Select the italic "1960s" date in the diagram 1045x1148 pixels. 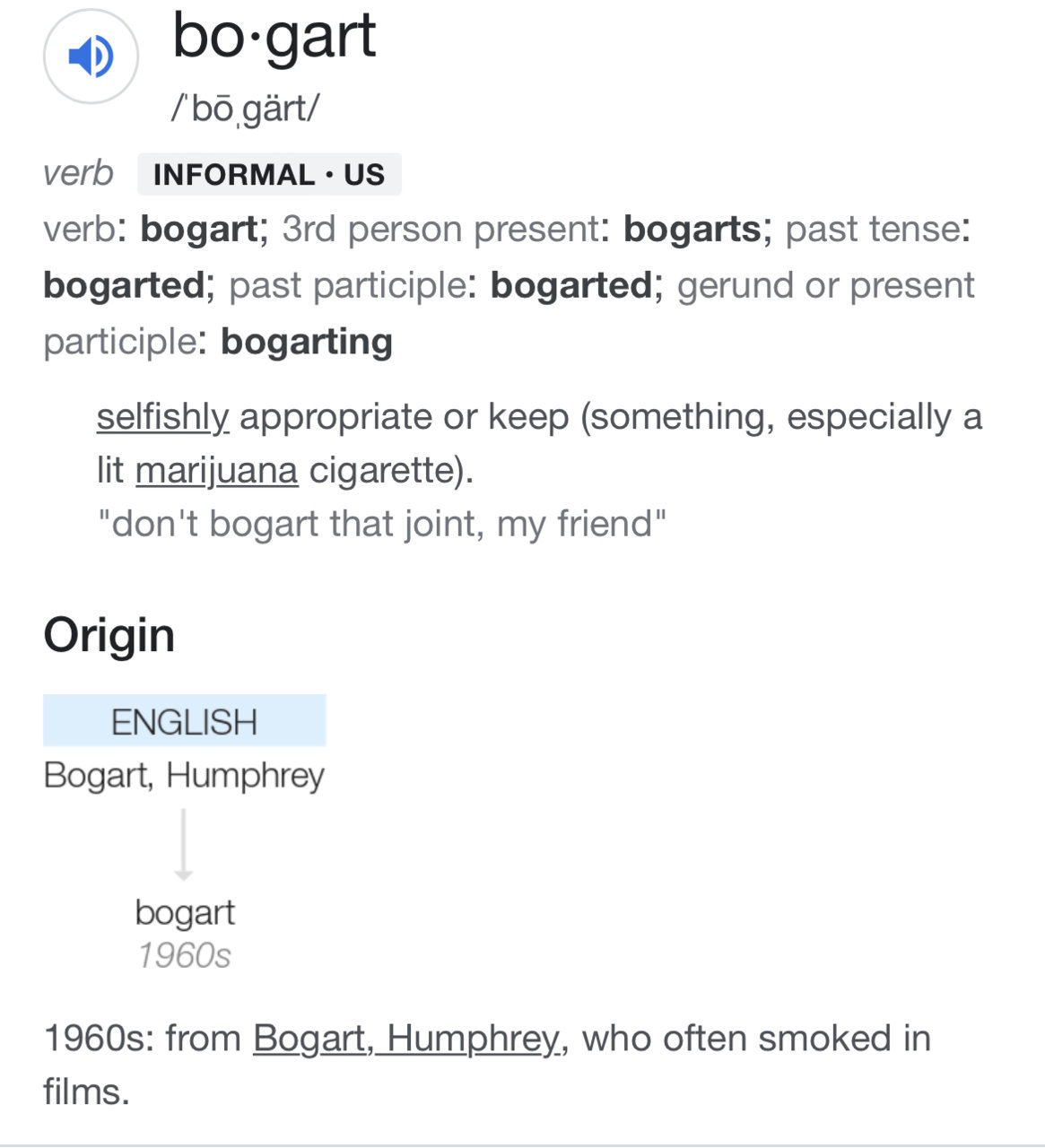click(x=184, y=955)
